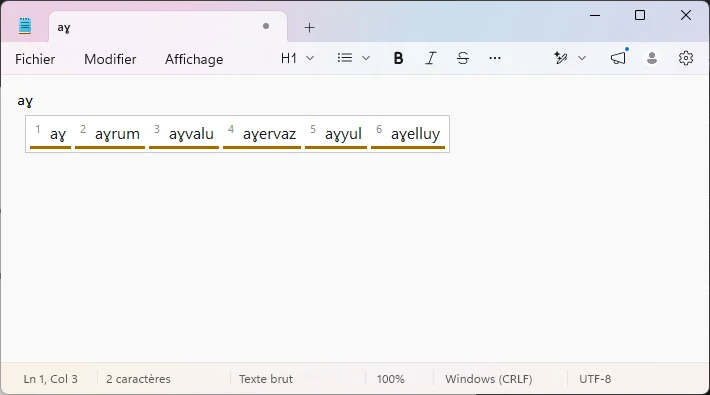Toggle strikethrough formatting
Screen dimensions: 710x395
(463, 58)
